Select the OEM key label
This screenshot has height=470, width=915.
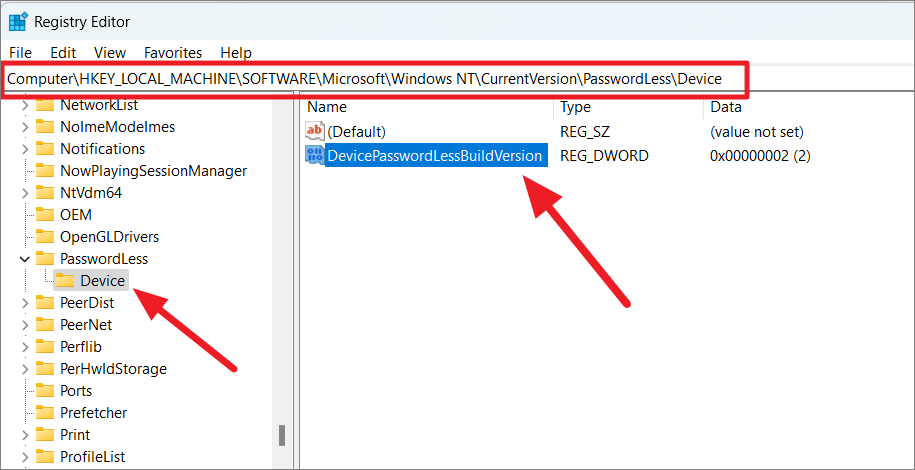click(x=76, y=215)
